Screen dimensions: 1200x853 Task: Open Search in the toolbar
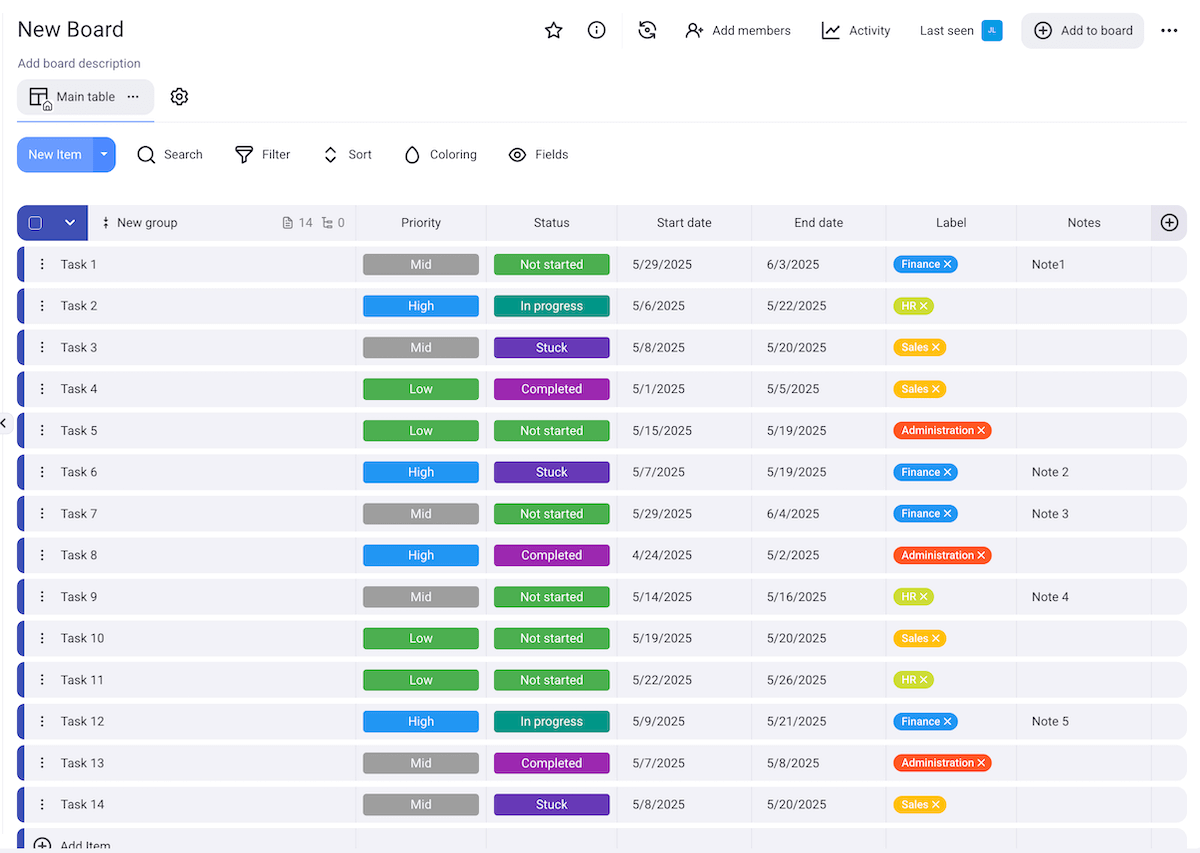(170, 154)
